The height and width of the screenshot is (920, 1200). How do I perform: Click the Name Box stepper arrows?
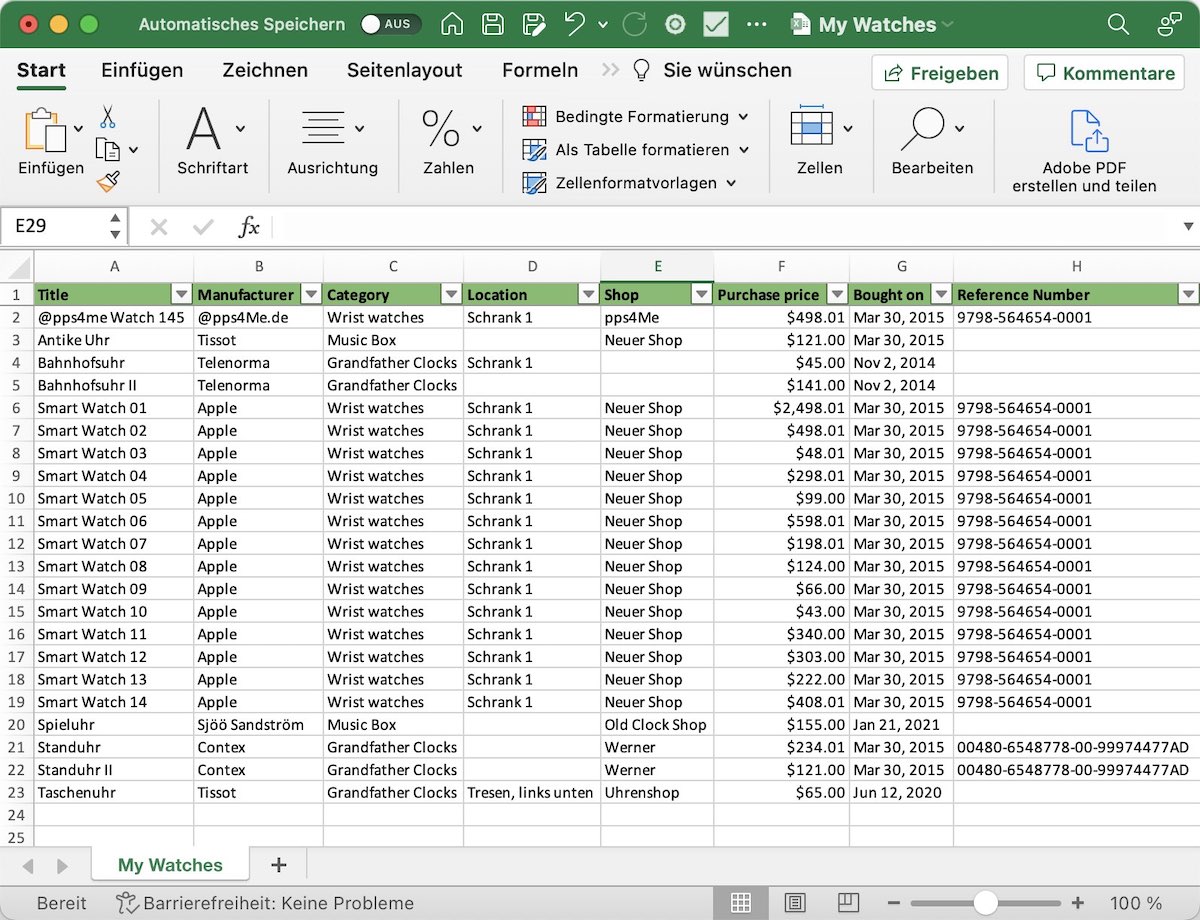(115, 226)
